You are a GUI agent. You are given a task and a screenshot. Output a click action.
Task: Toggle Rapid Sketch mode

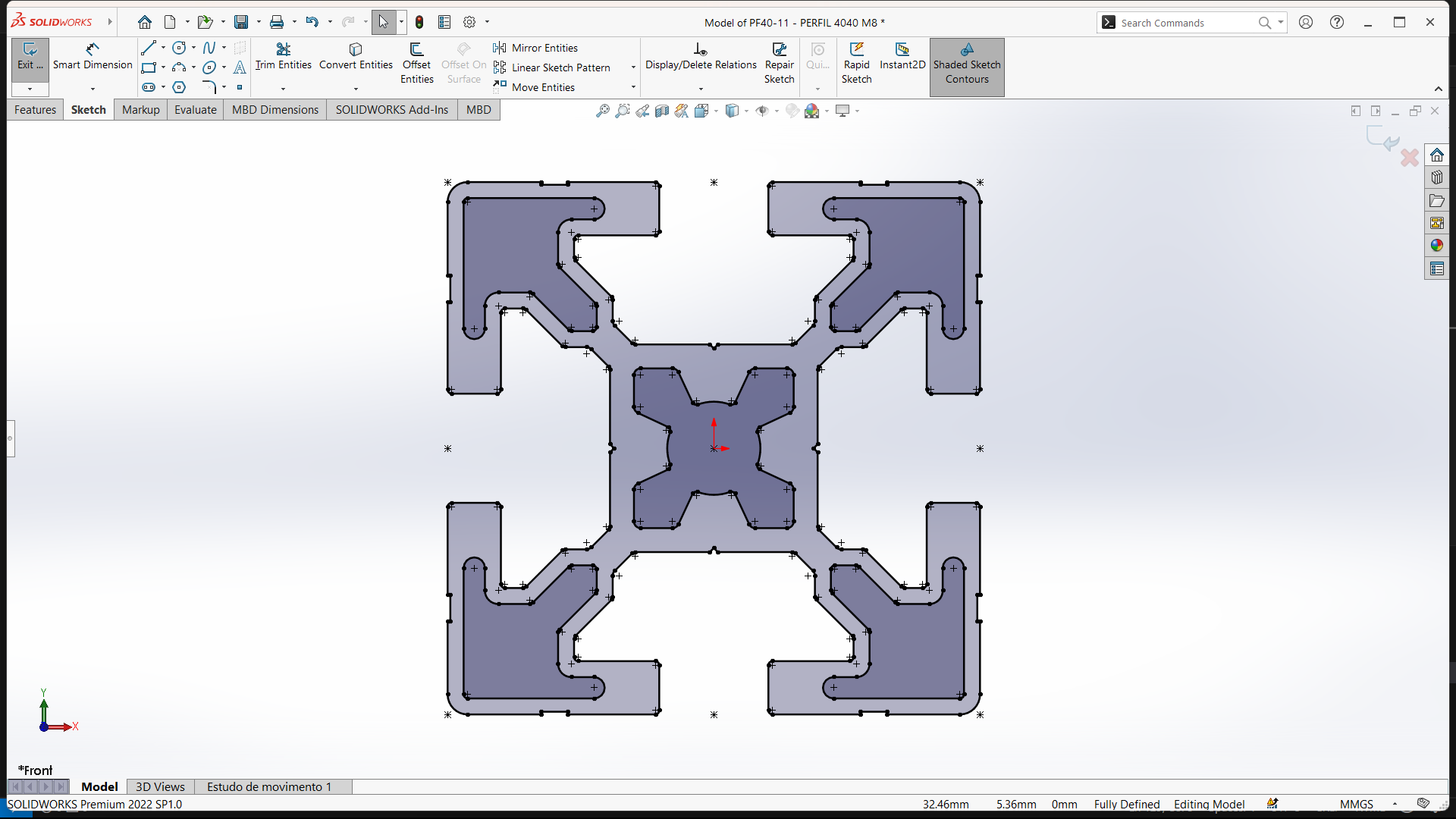[x=856, y=64]
